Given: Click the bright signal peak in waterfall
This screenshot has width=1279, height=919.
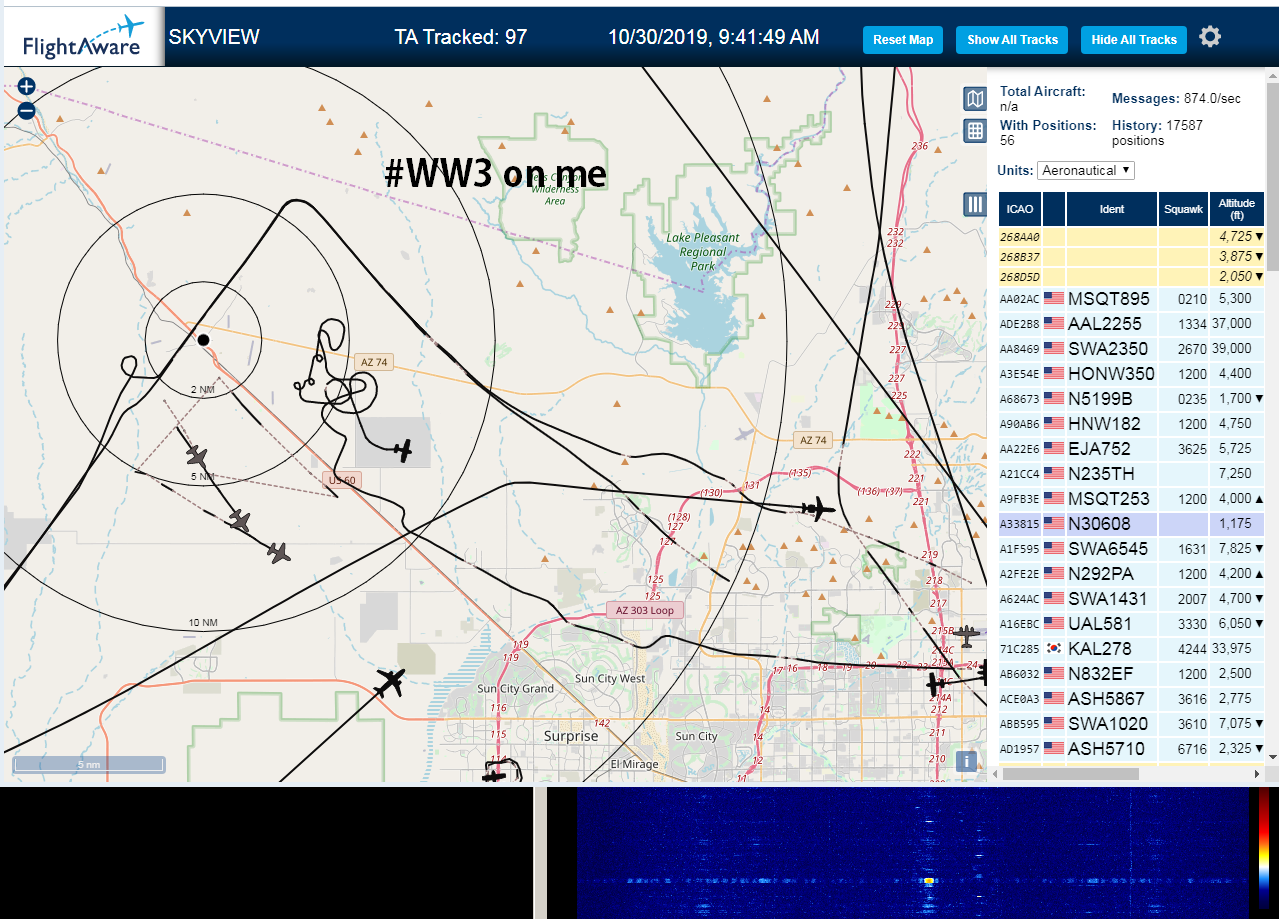Looking at the screenshot, I should [929, 881].
